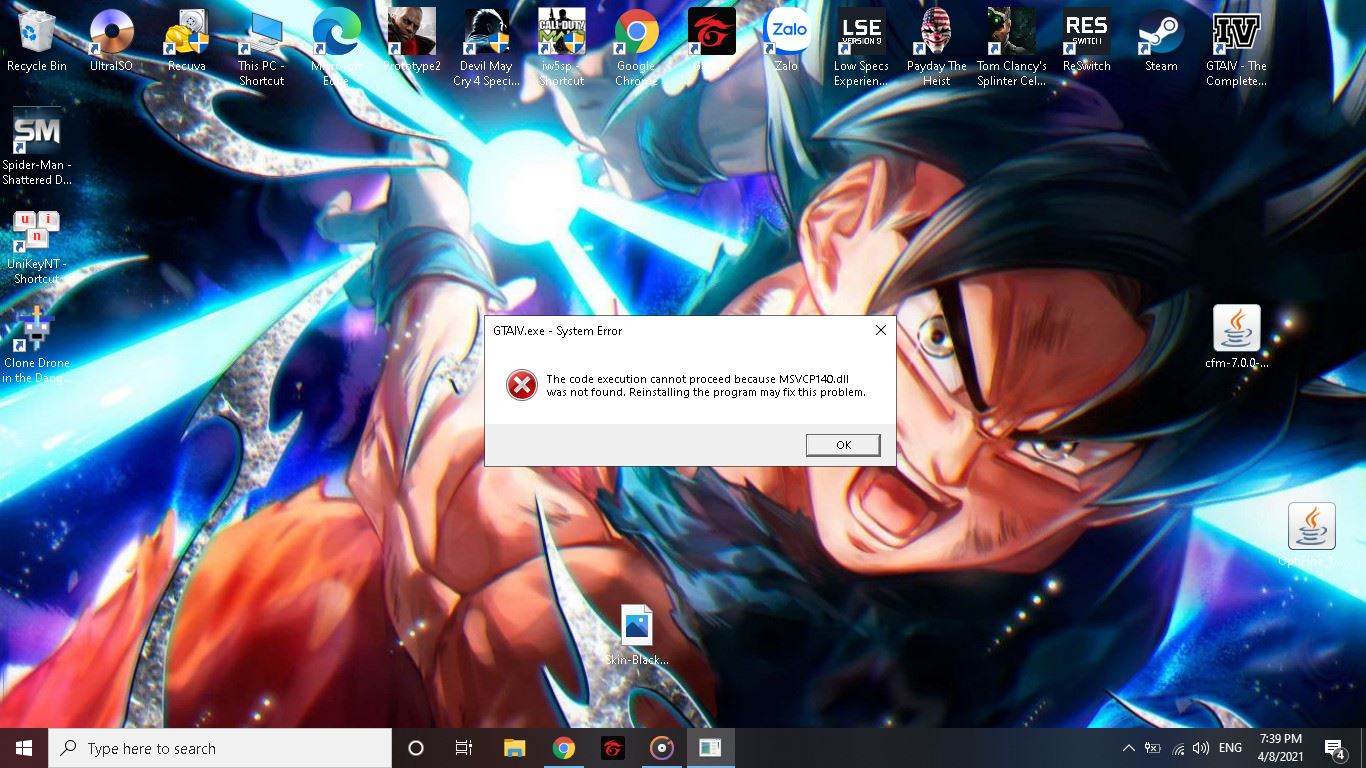Open the notification center
This screenshot has width=1366, height=768.
coord(1333,747)
